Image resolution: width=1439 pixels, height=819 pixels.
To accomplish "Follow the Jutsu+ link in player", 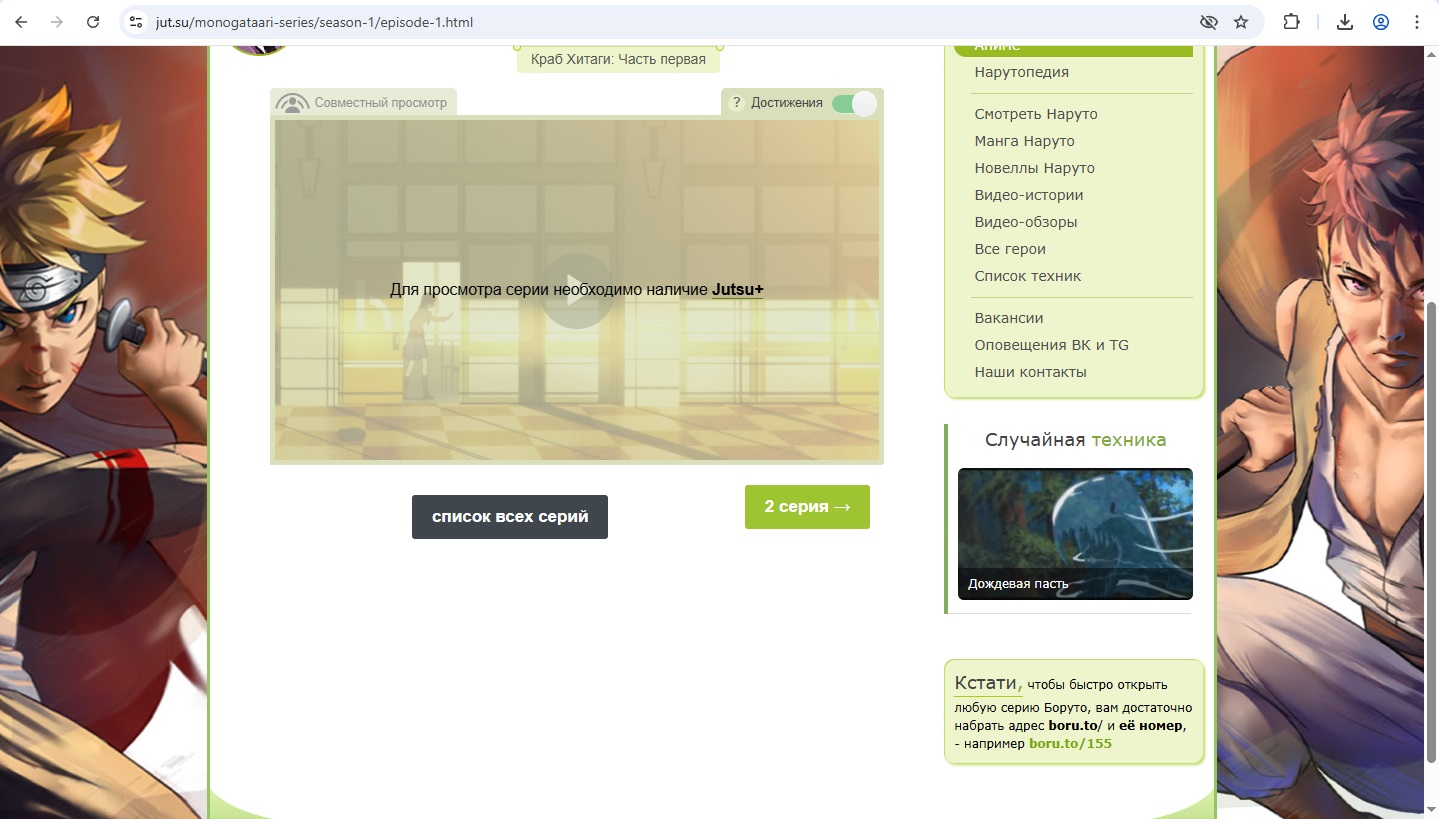I will (737, 290).
